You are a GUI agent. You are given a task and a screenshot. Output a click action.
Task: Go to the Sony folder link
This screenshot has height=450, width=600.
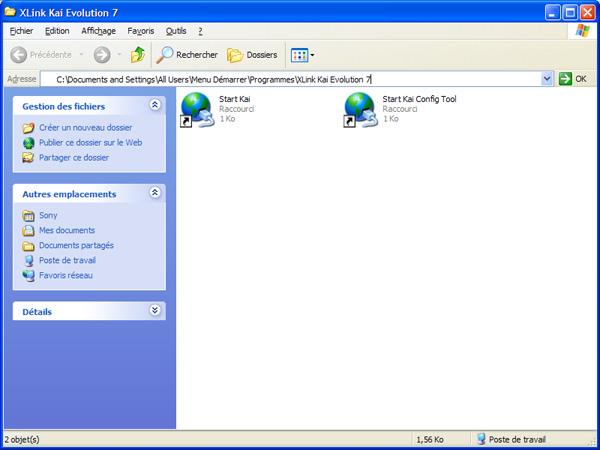[48, 215]
